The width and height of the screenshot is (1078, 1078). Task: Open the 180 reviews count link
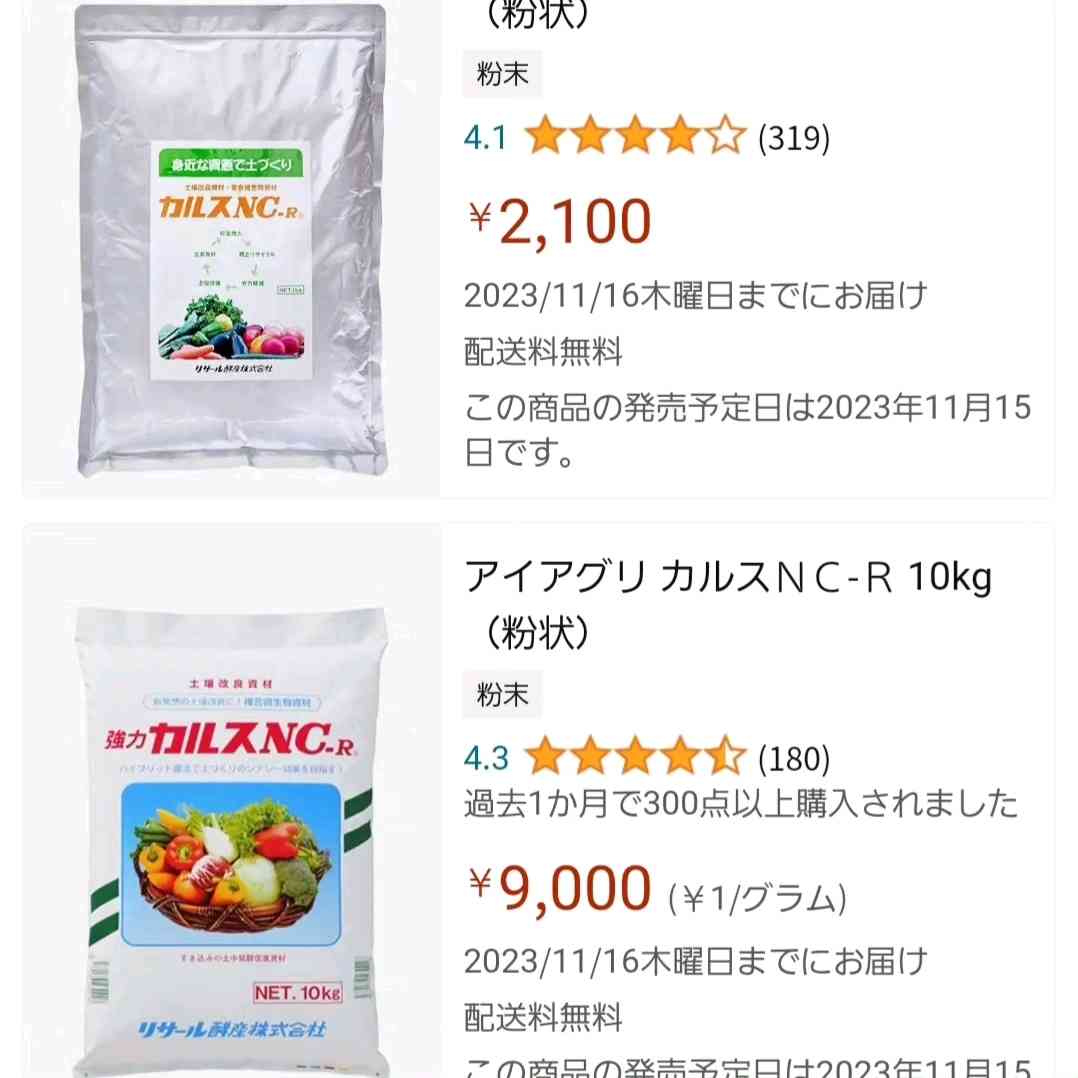794,759
